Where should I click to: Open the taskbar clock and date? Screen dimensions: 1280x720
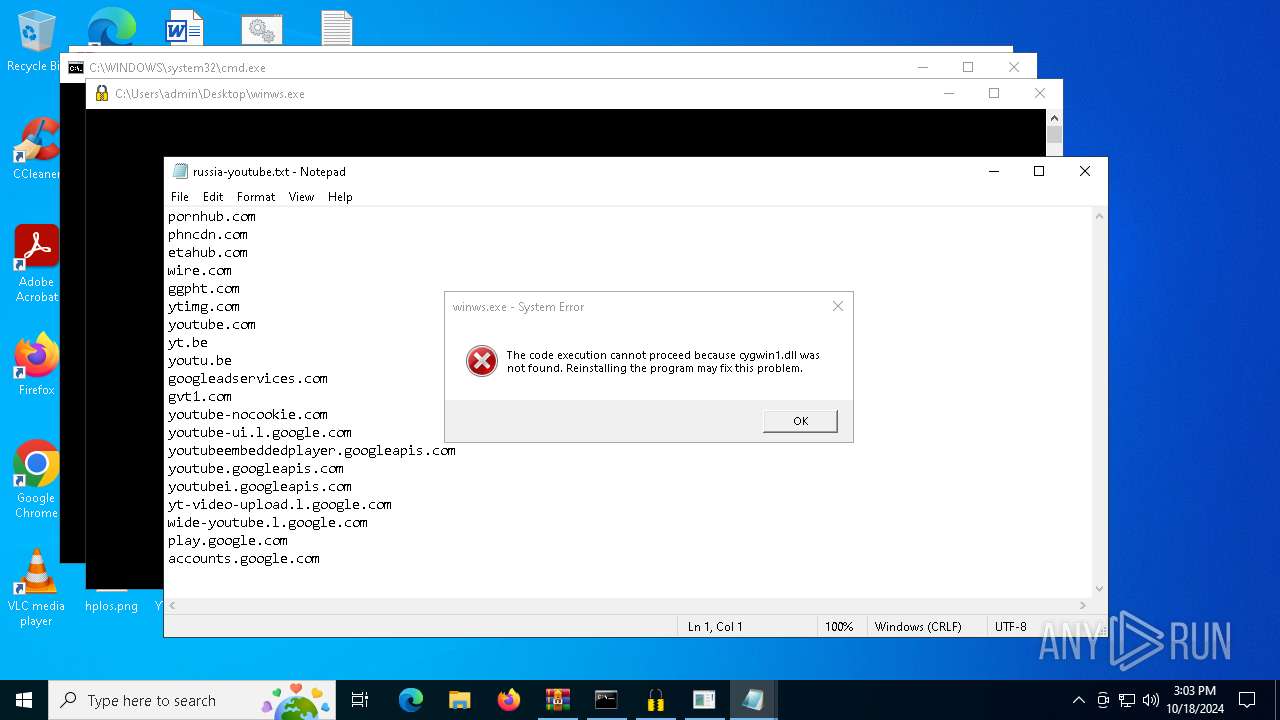tap(1194, 700)
